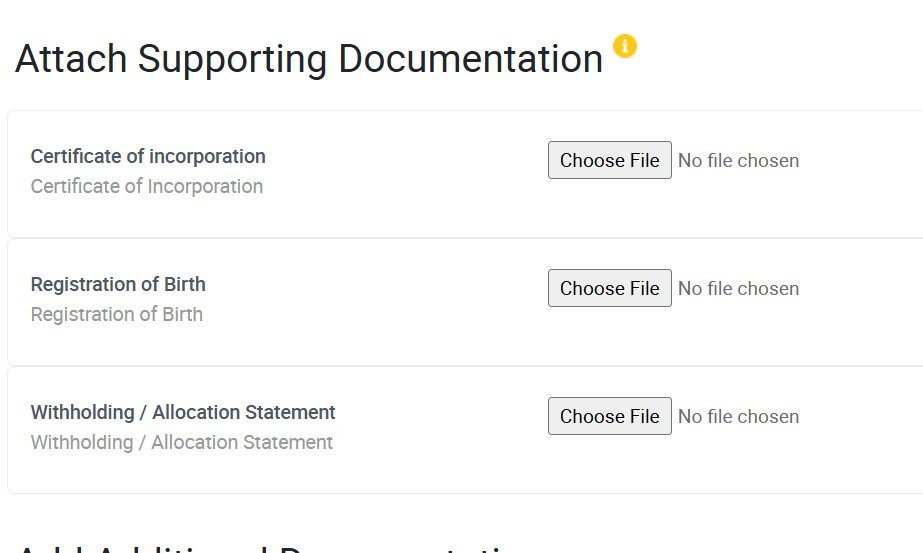This screenshot has width=923, height=553.
Task: Choose File for Registration of Birth
Action: click(609, 288)
